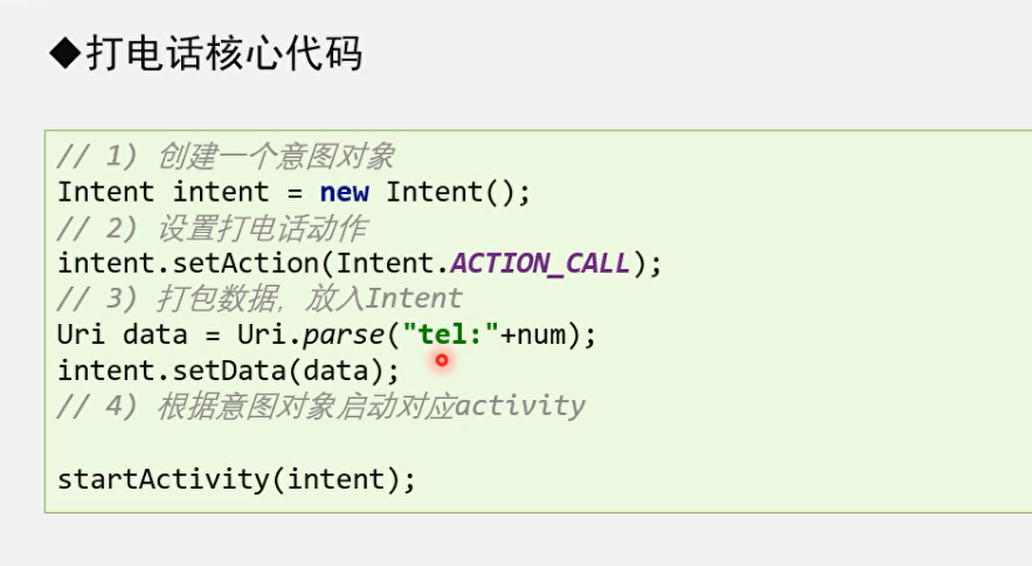Click the comment 打包数据, 放入Intent
Image resolution: width=1032 pixels, height=566 pixels.
(309, 299)
